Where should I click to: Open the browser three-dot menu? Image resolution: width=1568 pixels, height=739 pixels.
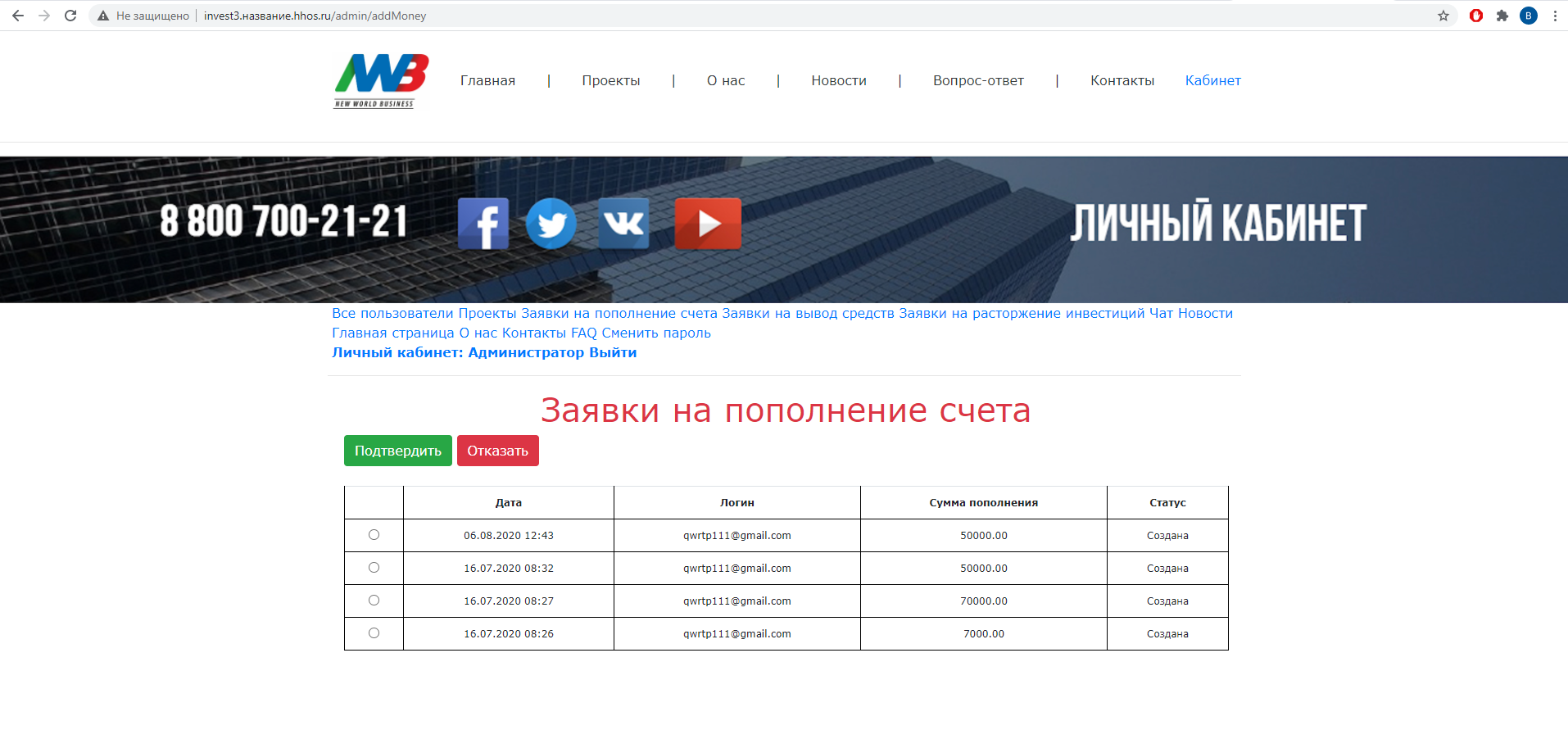click(1555, 16)
